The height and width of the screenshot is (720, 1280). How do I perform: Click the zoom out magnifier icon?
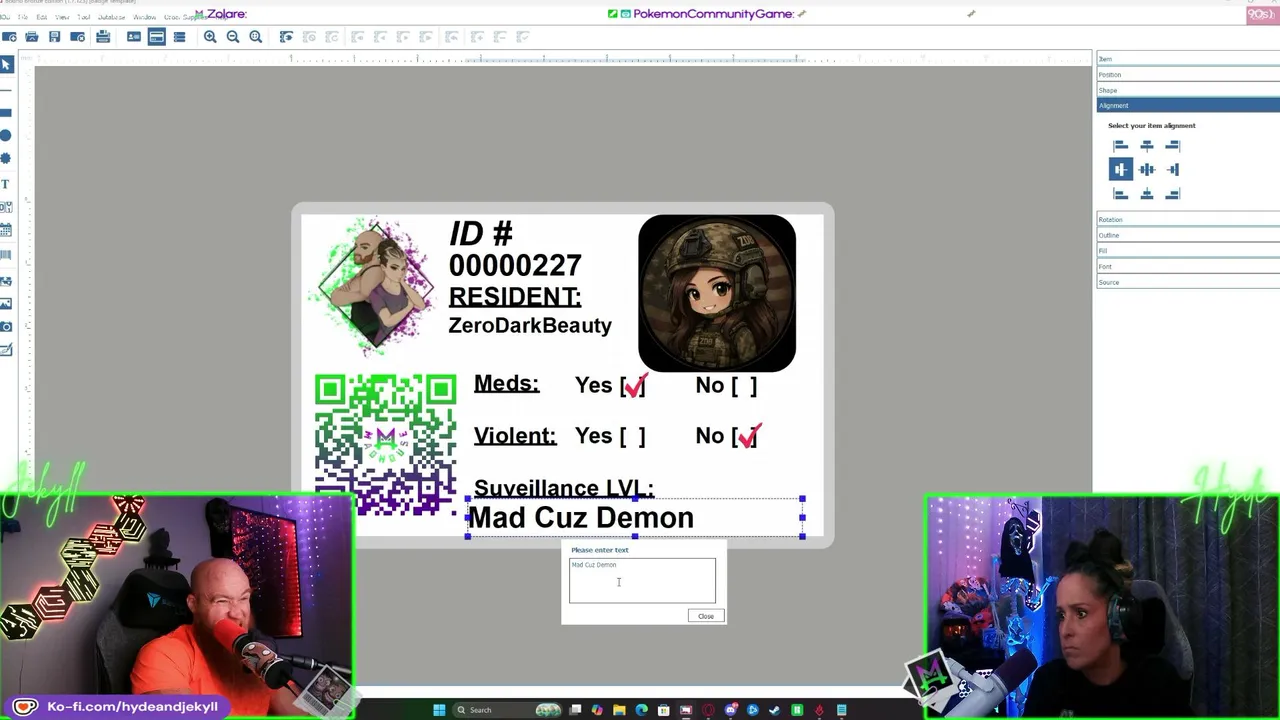(x=233, y=37)
